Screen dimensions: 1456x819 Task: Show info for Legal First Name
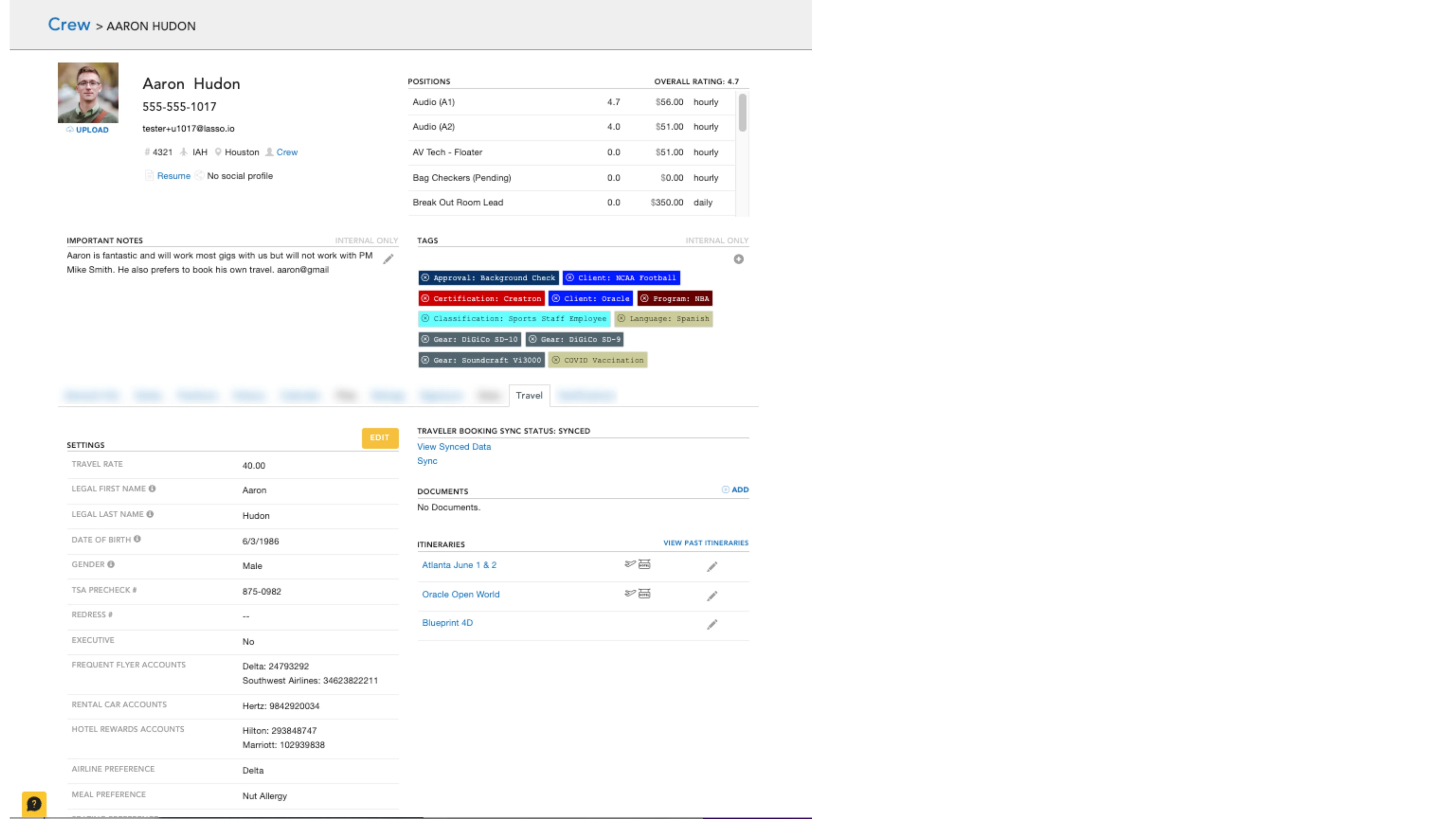(152, 488)
